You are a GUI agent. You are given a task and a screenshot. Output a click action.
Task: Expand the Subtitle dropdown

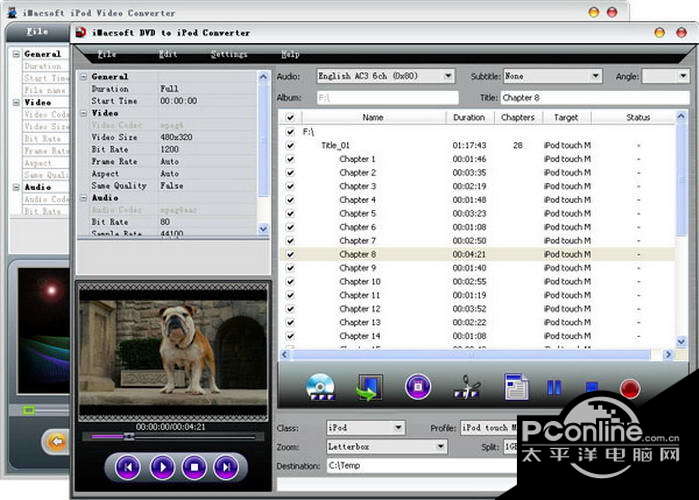595,76
